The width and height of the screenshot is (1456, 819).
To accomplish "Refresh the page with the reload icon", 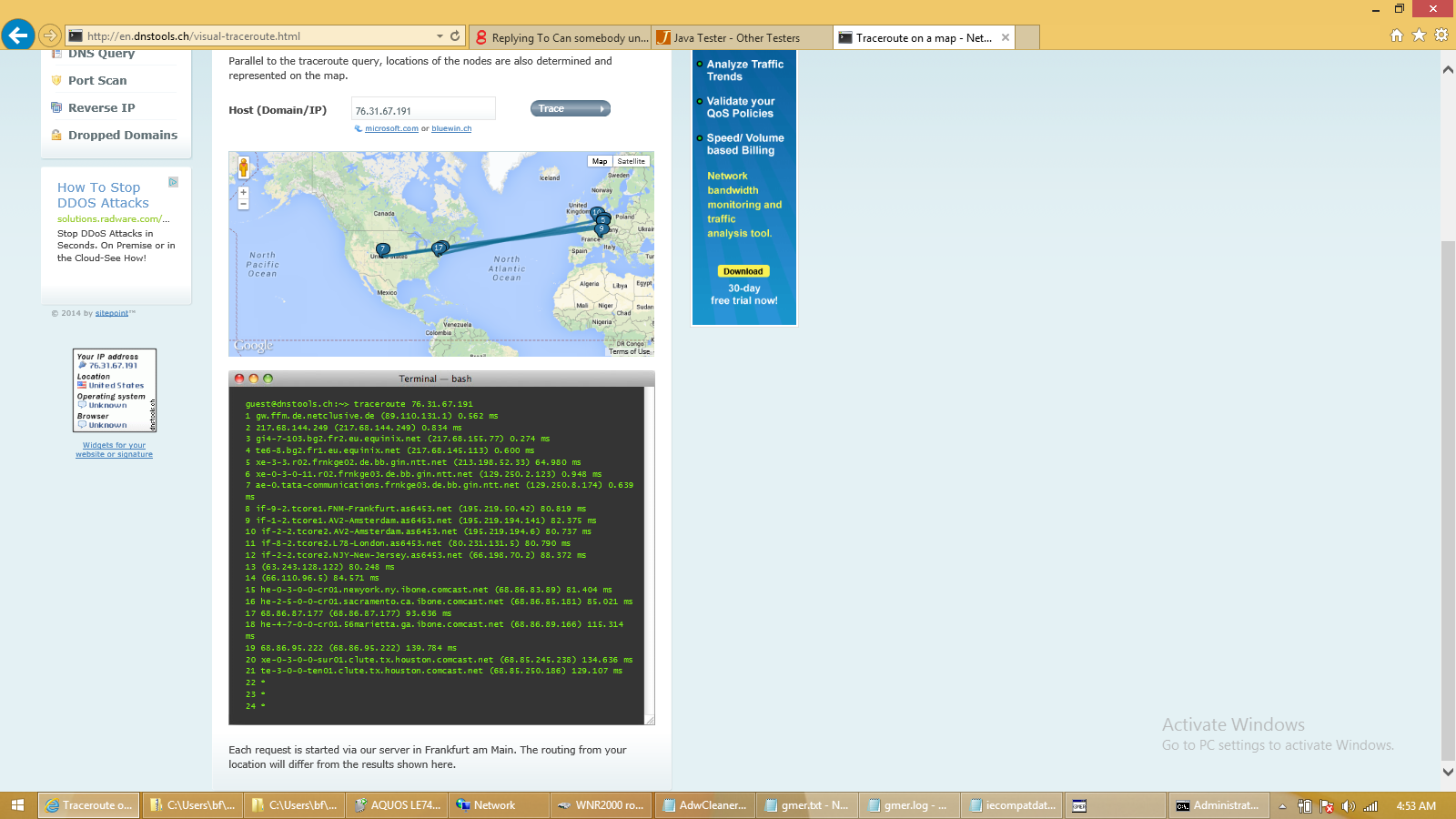I will 455,35.
